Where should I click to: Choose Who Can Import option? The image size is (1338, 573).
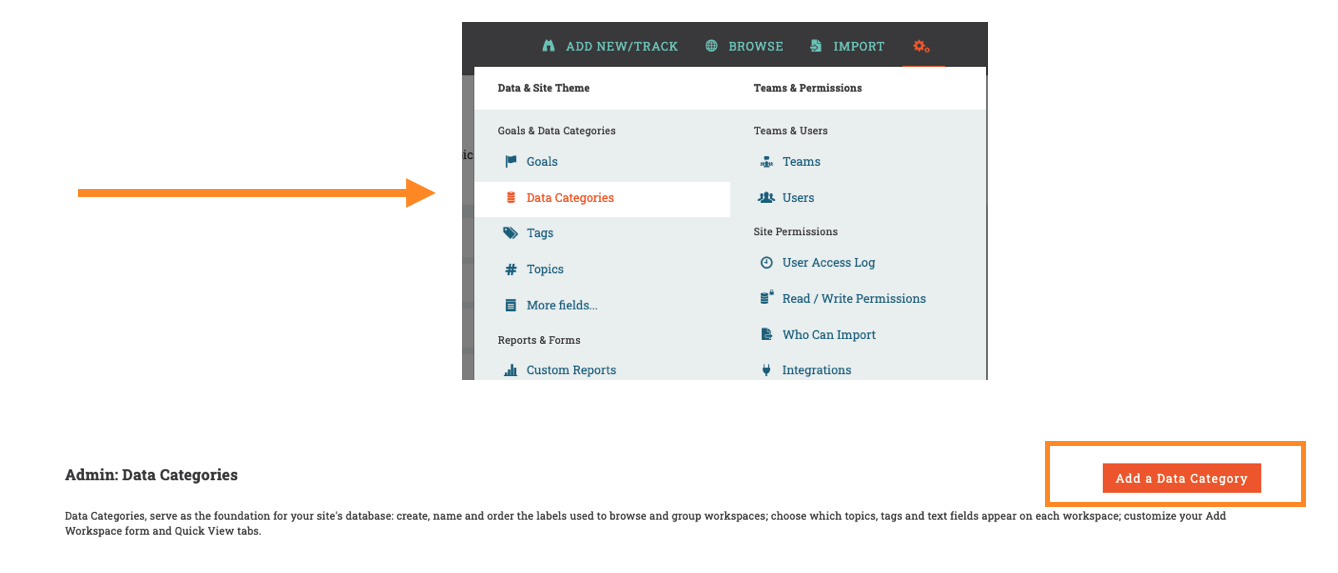pos(829,335)
